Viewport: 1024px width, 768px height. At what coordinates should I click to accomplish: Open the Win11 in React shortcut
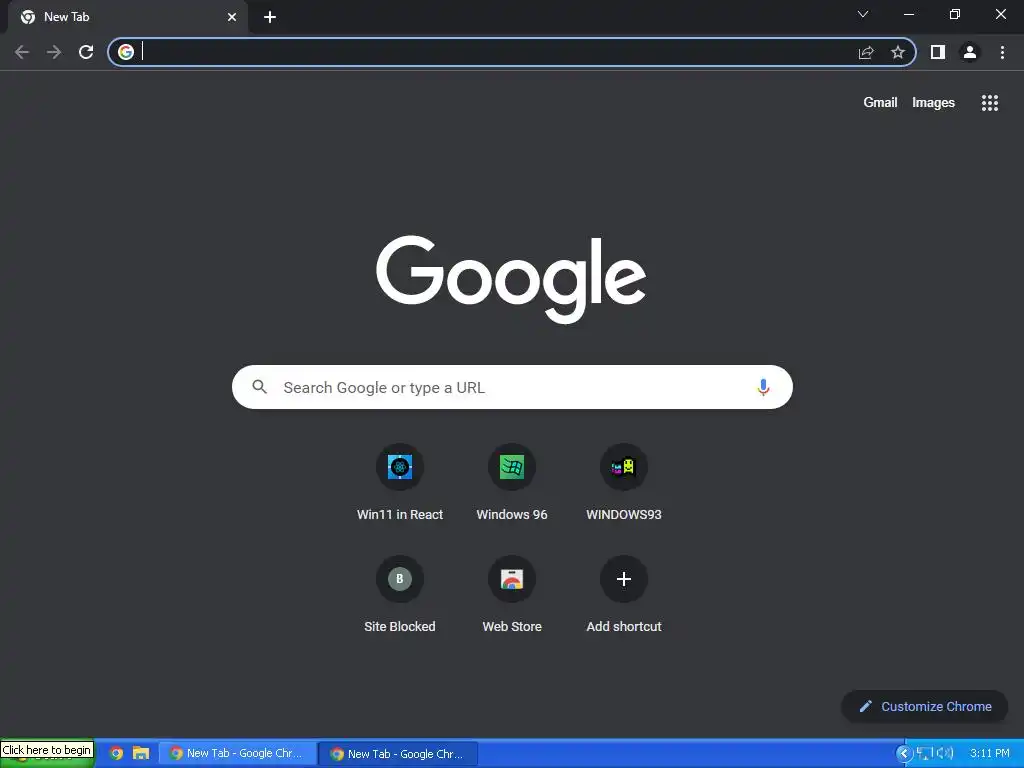[x=400, y=482]
